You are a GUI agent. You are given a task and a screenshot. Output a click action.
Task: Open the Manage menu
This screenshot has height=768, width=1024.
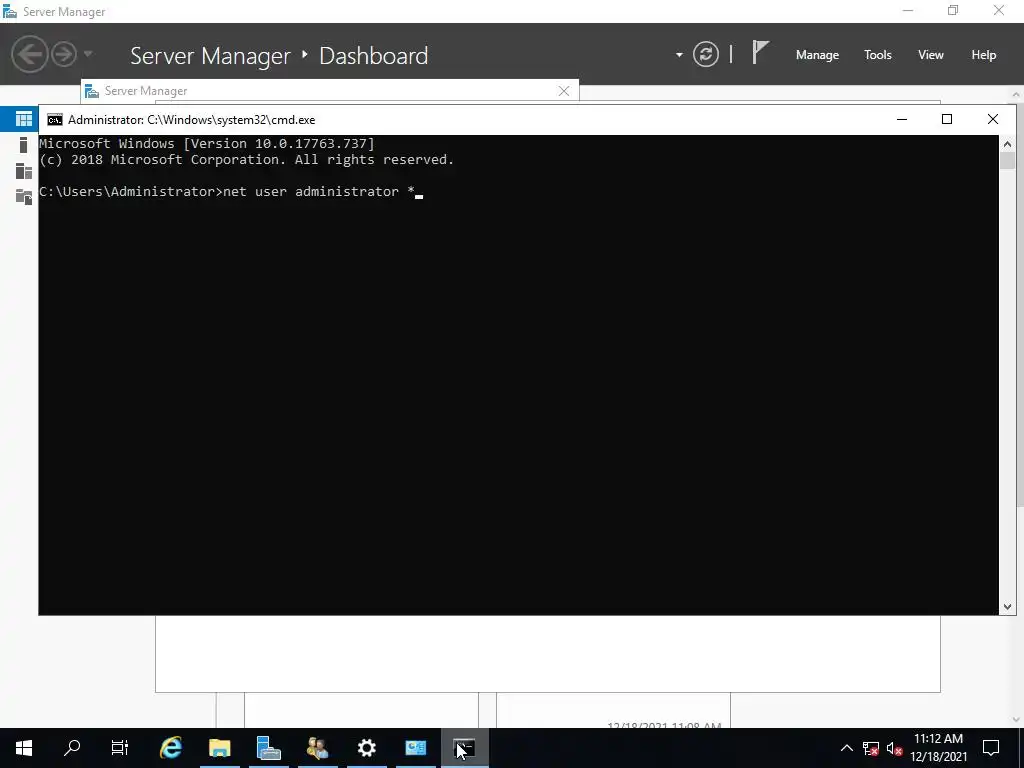817,55
